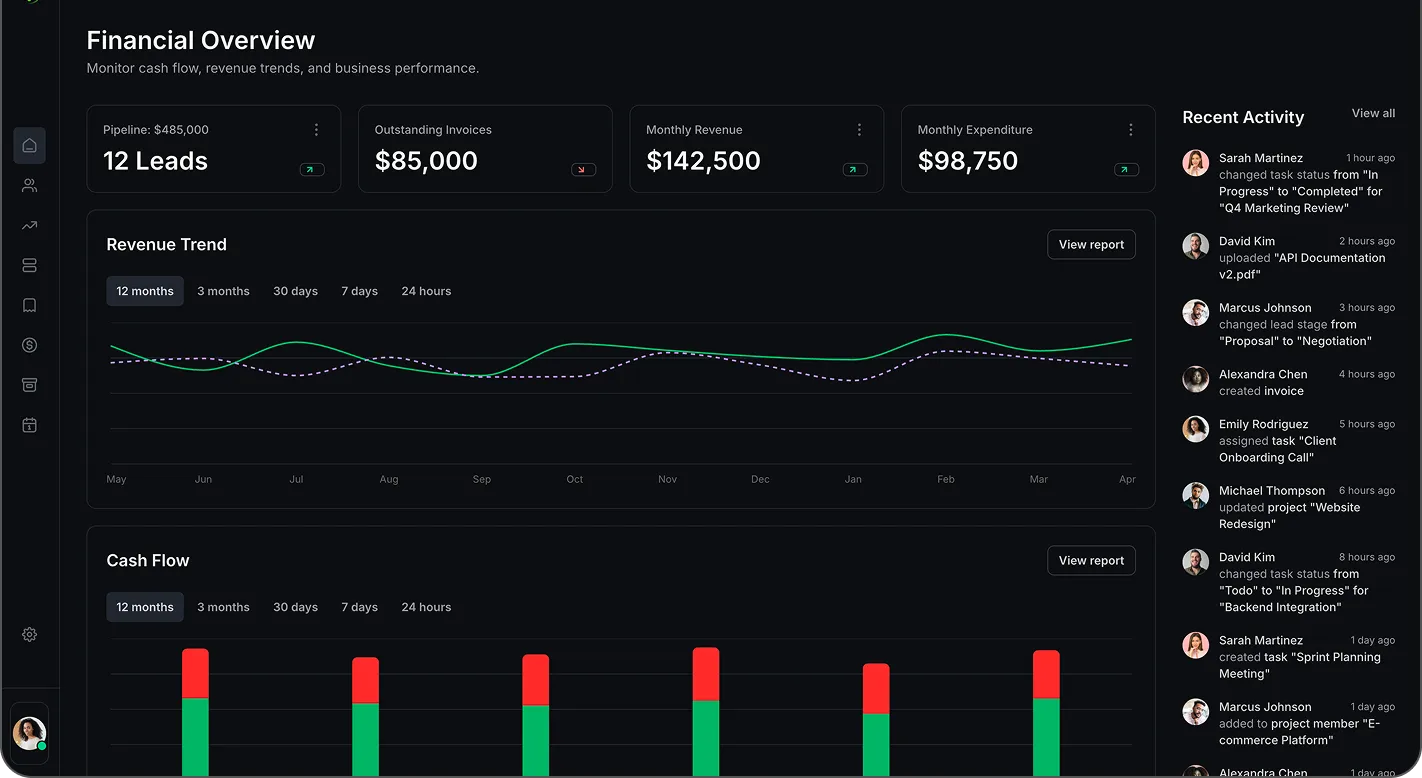Click View report in Cash Flow
Image resolution: width=1422 pixels, height=778 pixels.
click(1091, 561)
